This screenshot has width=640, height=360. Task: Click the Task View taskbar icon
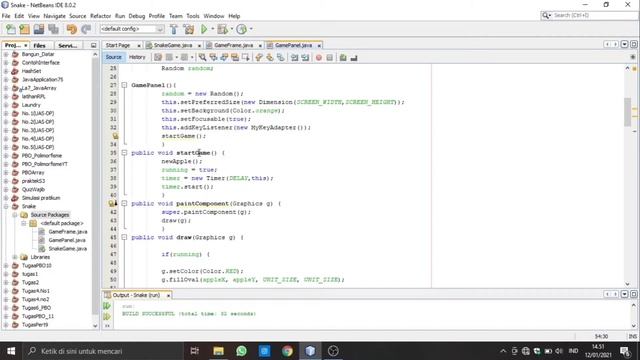point(195,351)
